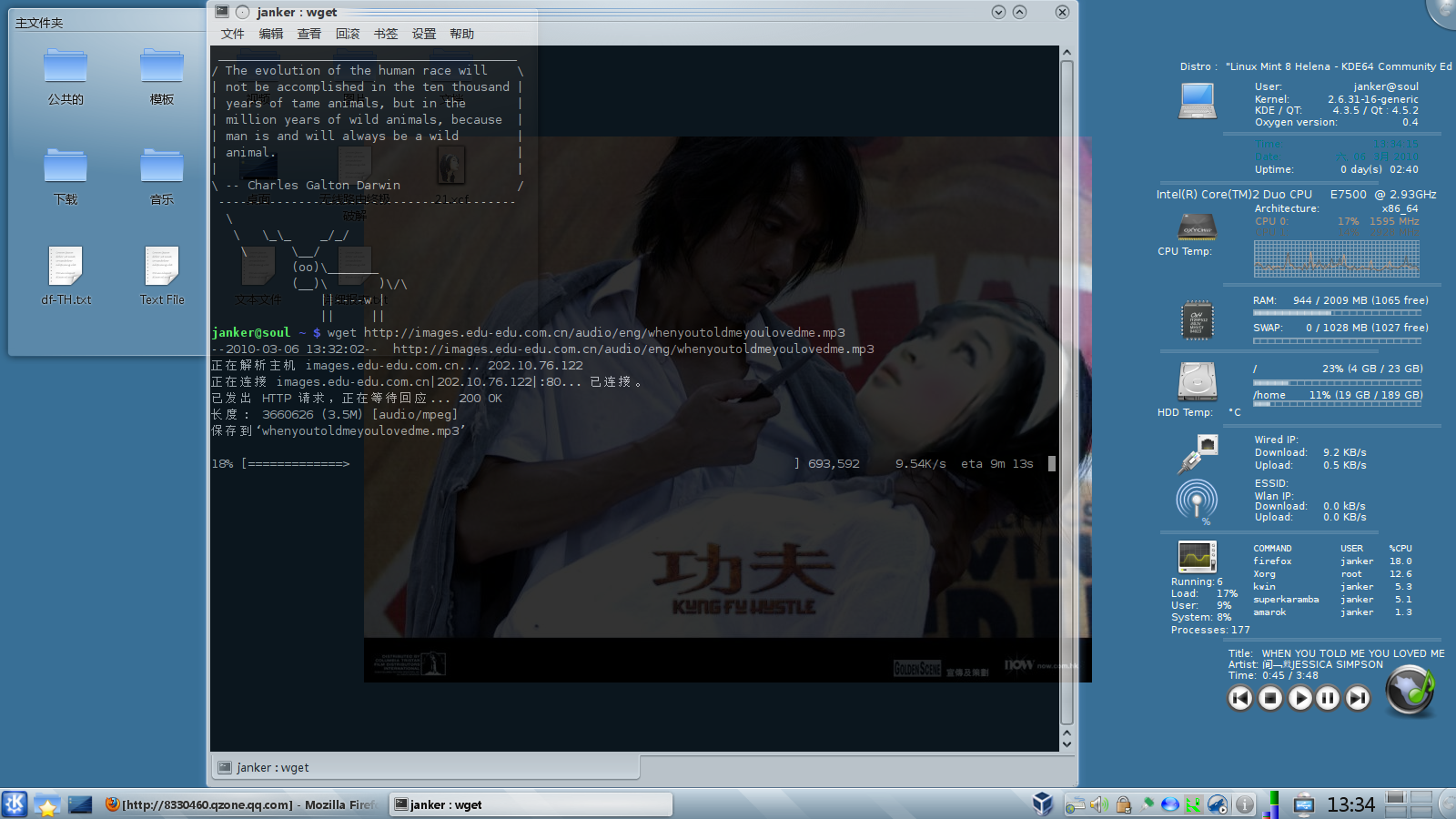Click the CPU chip icon in widget
This screenshot has width=1456, height=819.
pos(1198,227)
